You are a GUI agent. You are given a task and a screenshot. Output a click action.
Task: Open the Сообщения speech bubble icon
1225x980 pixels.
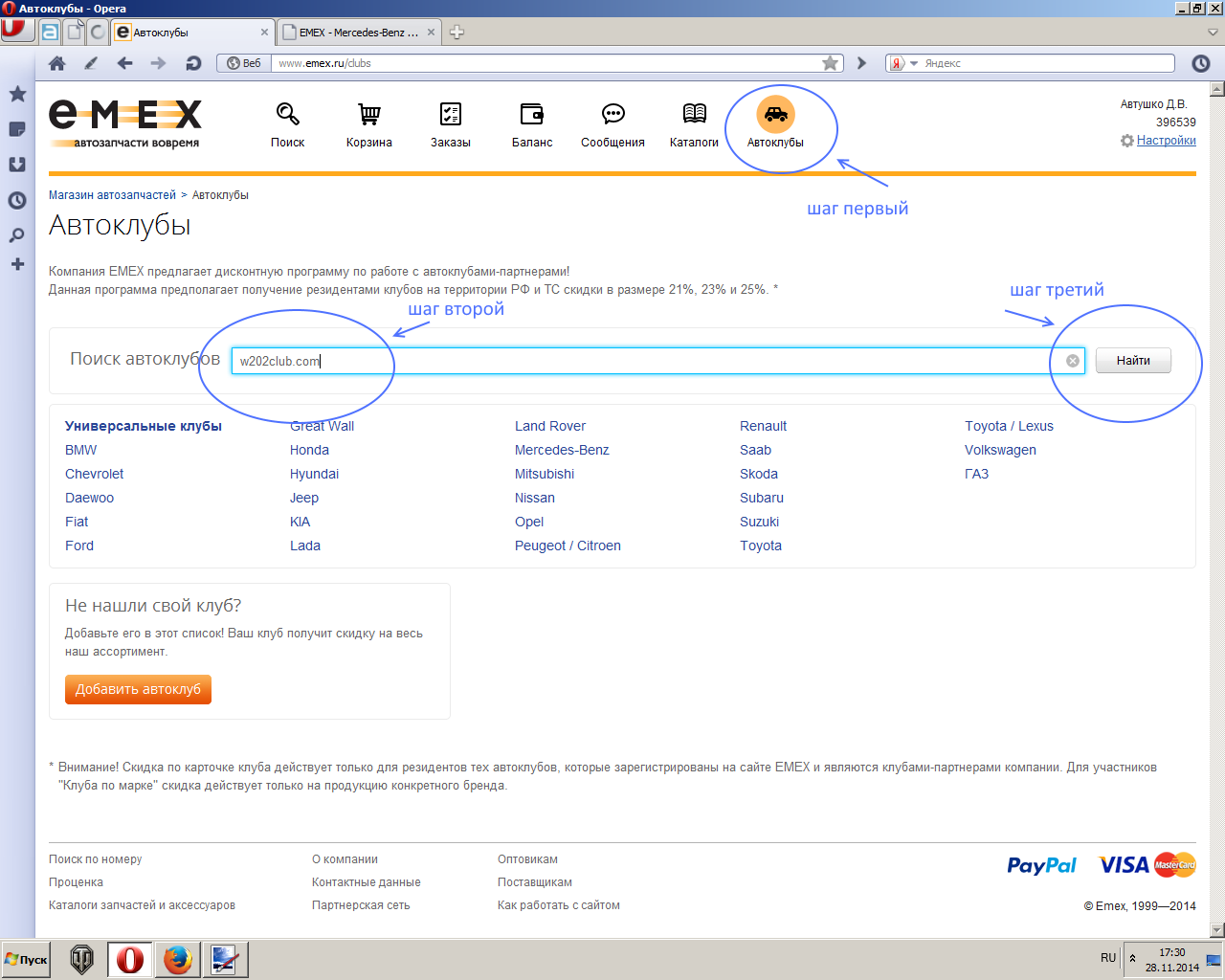[612, 114]
